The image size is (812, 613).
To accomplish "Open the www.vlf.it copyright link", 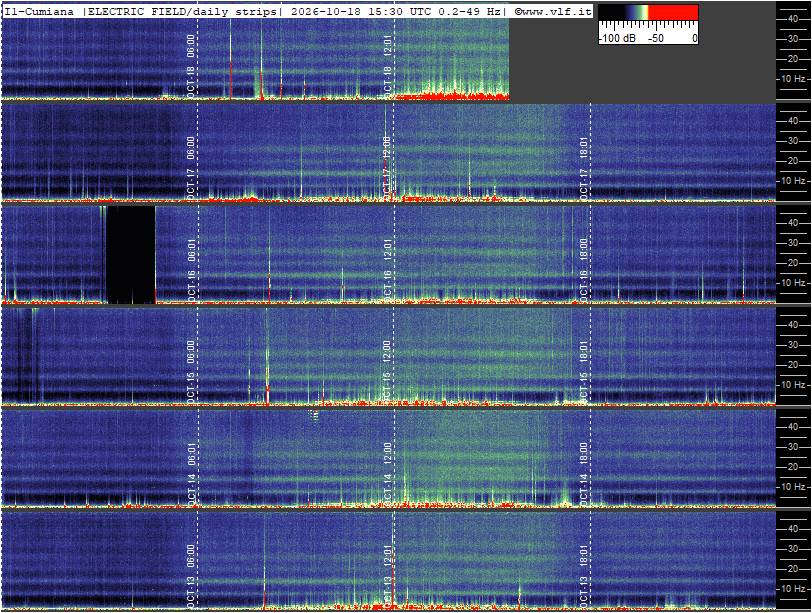I will 553,11.
